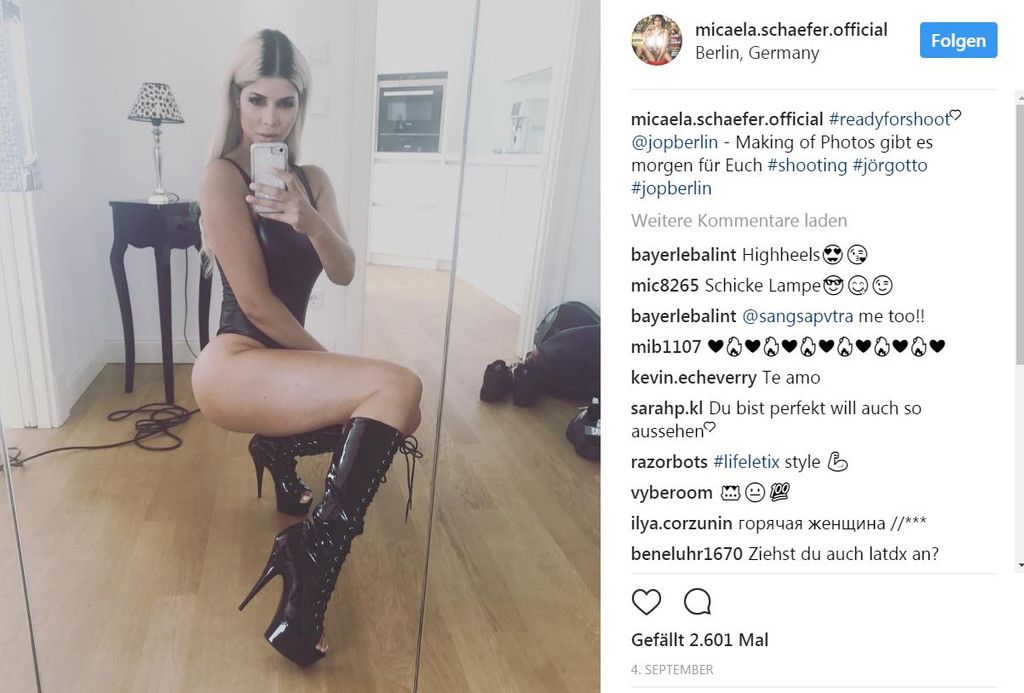Open the @jopberlin mention
This screenshot has height=693, width=1024.
coord(675,142)
